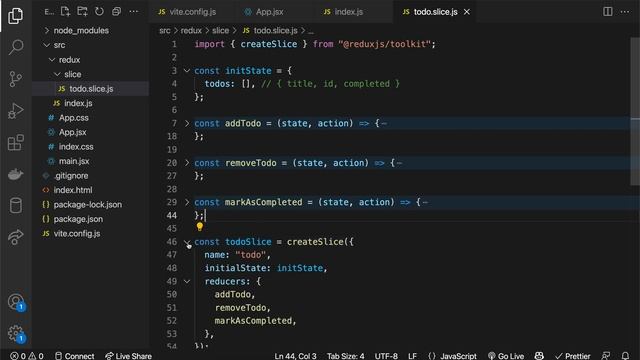Change LF end of line sequence
Screen dimensions: 640x360
(412, 356)
